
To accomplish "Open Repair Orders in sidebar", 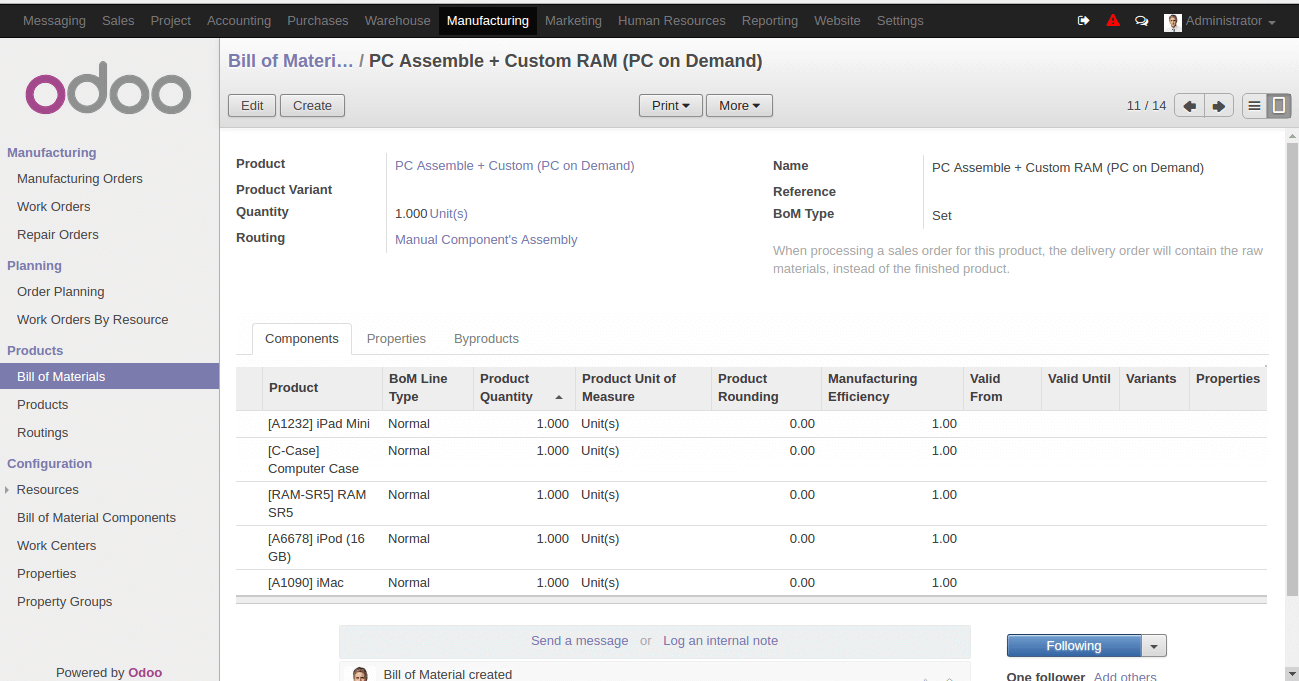I will point(58,235).
